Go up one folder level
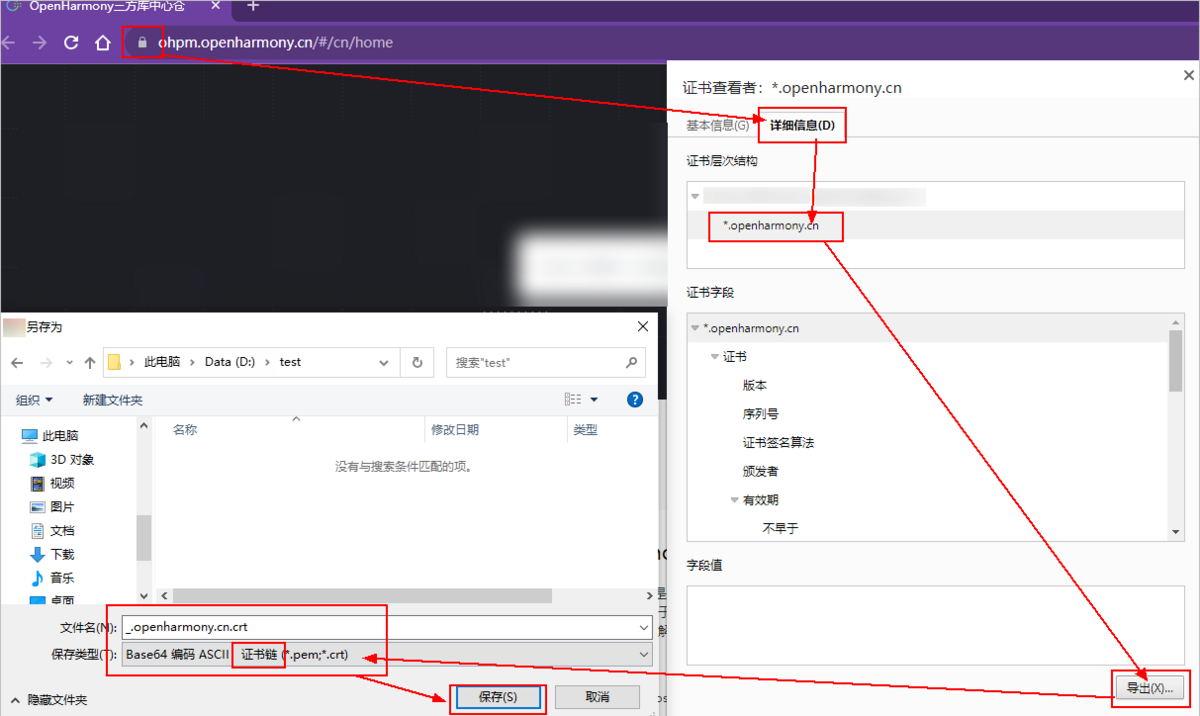The height and width of the screenshot is (716, 1200). [90, 362]
